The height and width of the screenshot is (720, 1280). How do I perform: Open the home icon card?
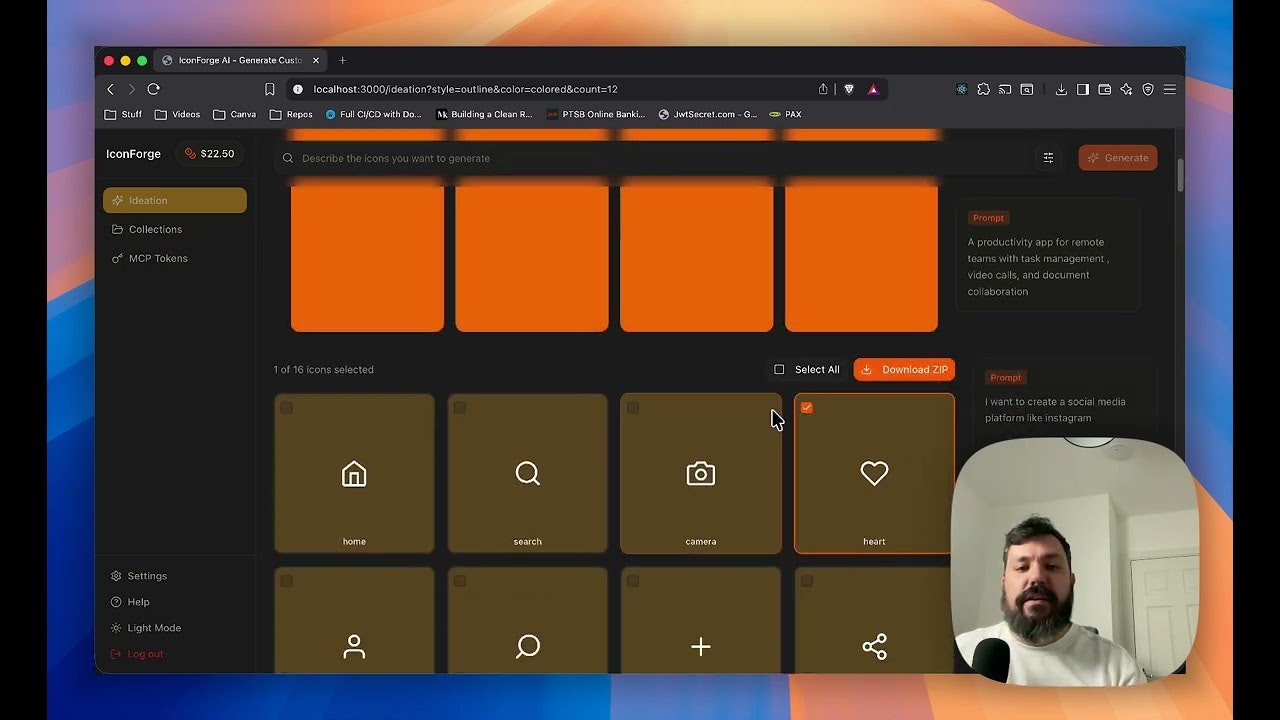click(x=354, y=473)
